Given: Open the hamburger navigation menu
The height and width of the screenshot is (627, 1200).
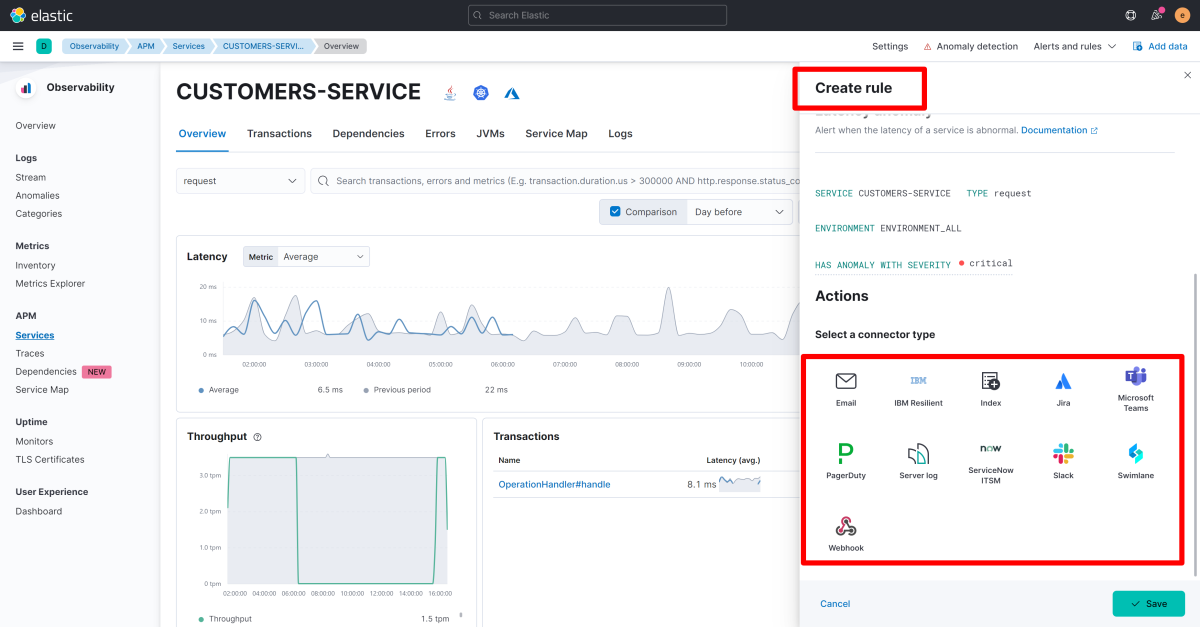Looking at the screenshot, I should (x=18, y=46).
